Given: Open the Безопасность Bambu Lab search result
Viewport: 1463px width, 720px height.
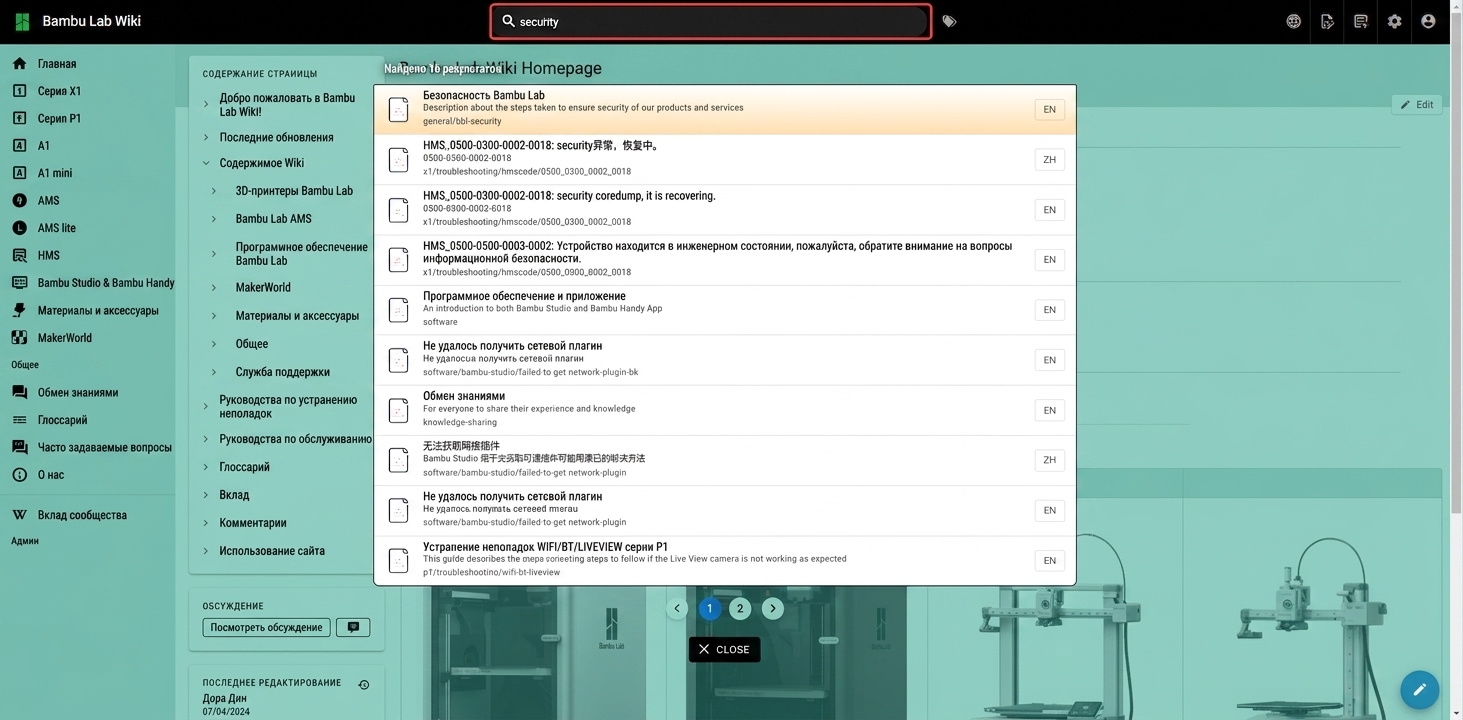Looking at the screenshot, I should coord(725,109).
